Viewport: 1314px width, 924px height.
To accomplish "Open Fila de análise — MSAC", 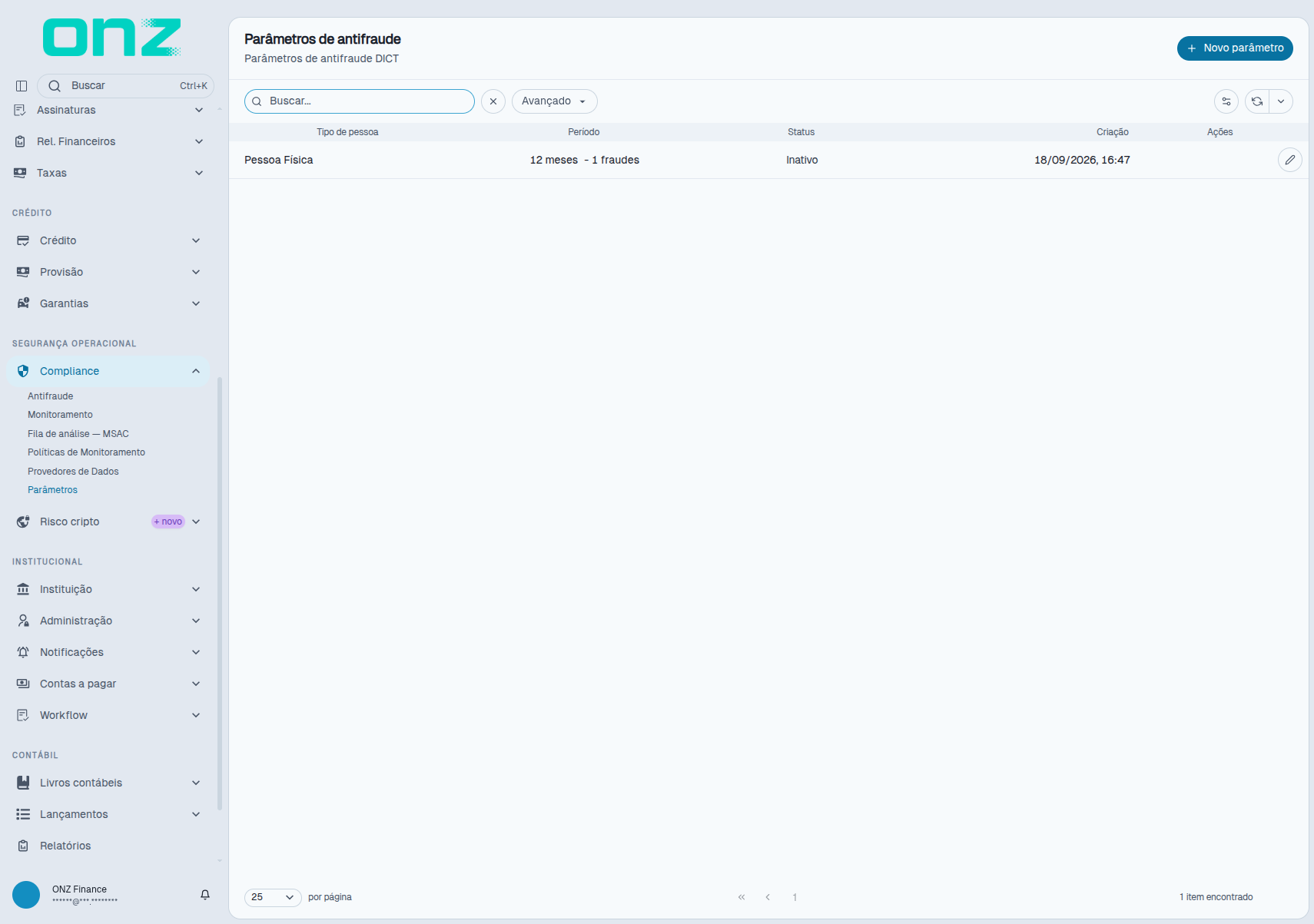I will click(78, 434).
